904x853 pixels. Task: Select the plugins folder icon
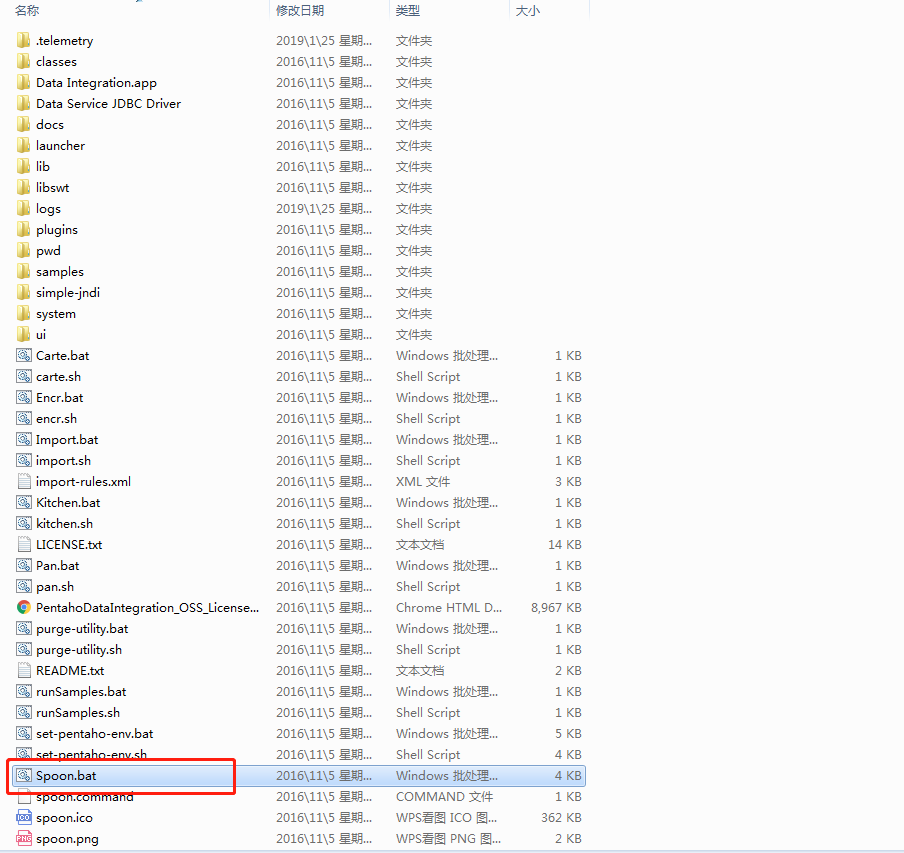tap(24, 230)
